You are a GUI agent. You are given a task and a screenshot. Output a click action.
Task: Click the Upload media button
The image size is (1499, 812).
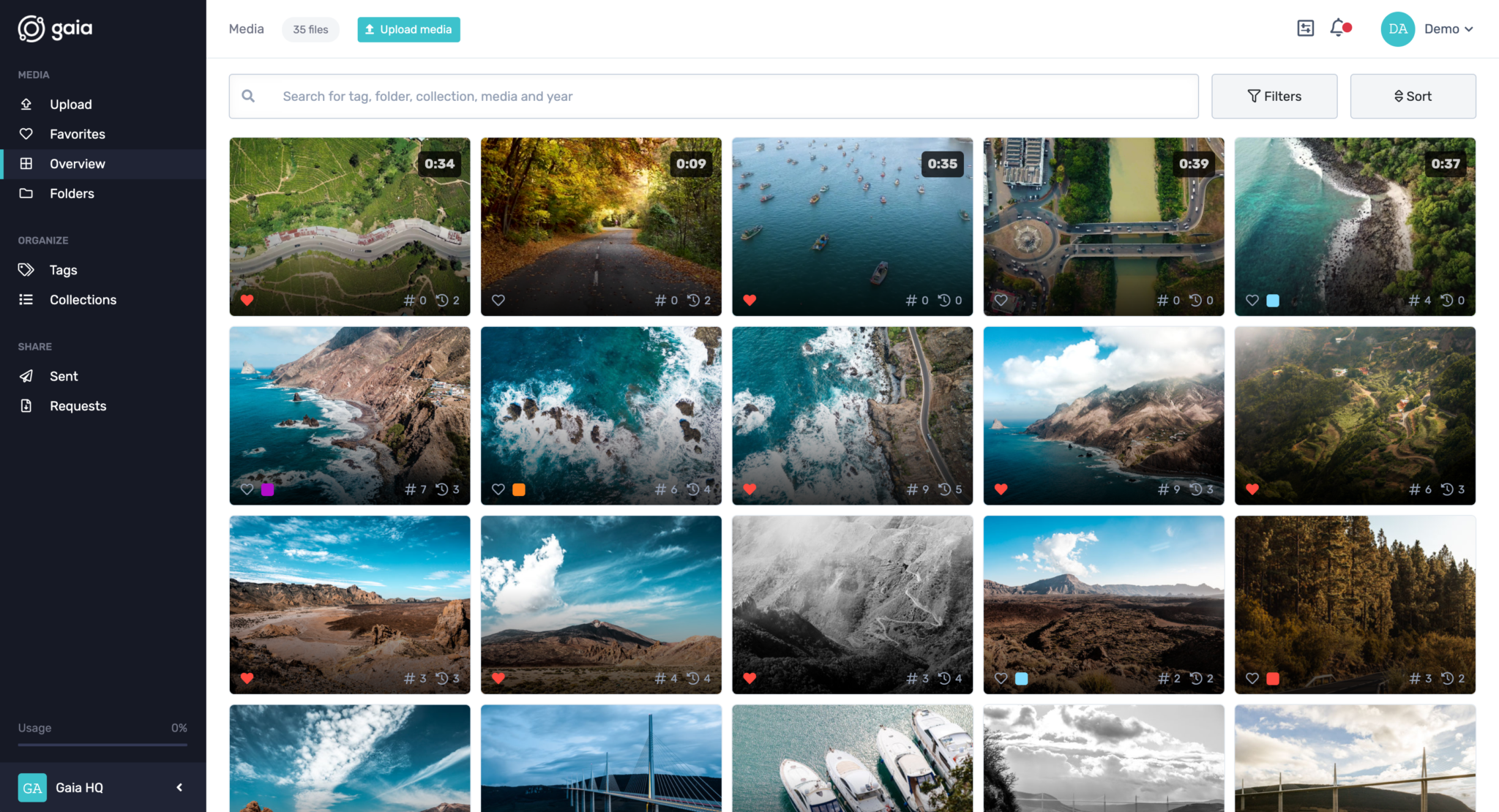[x=408, y=29]
